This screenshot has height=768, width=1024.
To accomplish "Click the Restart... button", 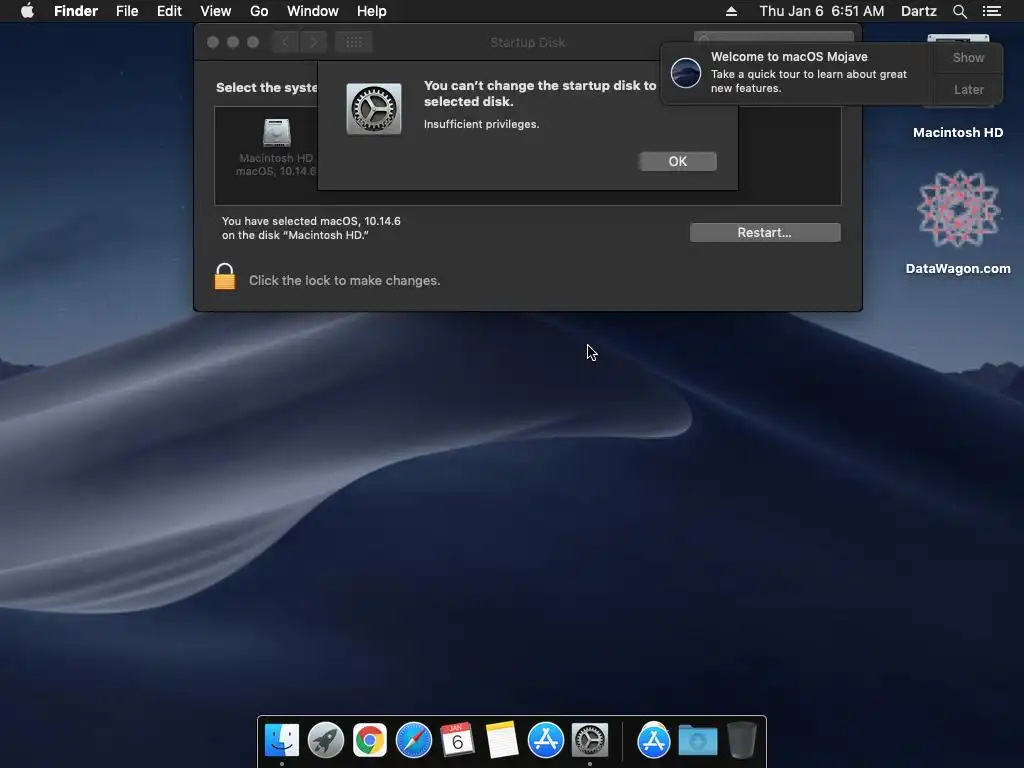I will (765, 232).
